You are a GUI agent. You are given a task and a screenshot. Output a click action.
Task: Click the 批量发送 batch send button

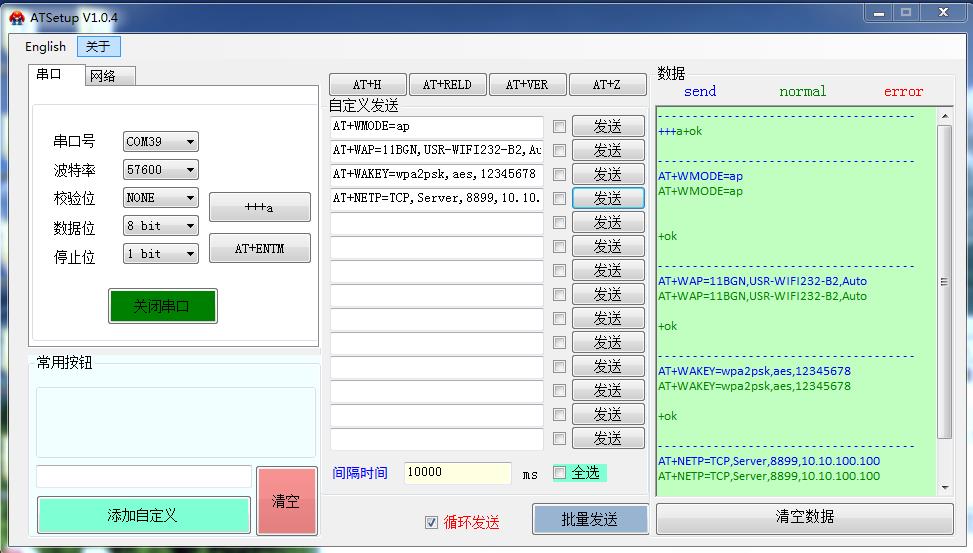[589, 519]
